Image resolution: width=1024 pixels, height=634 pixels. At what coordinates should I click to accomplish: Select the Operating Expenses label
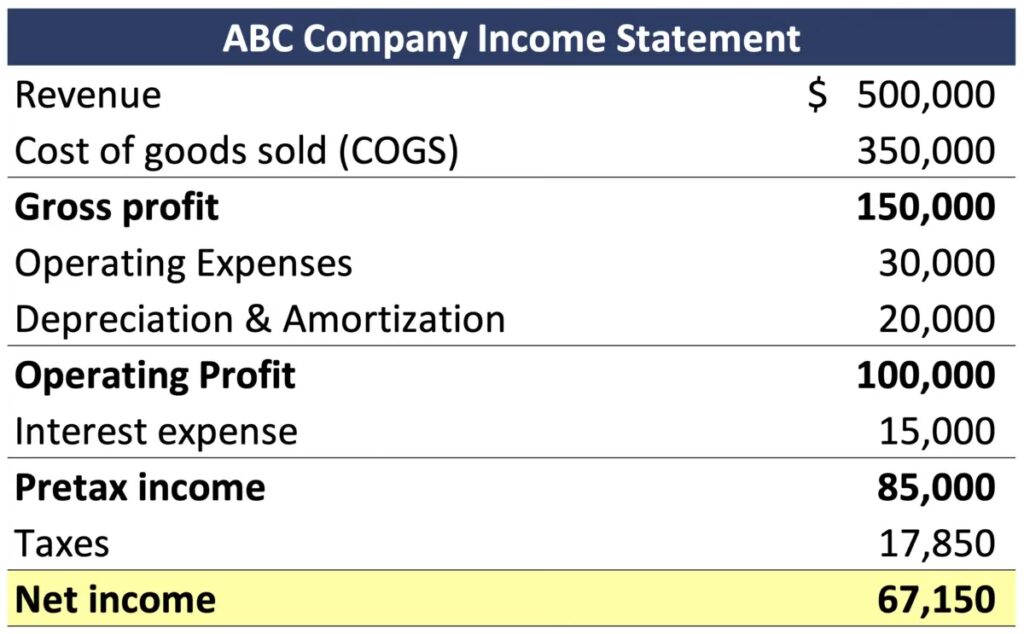[184, 263]
